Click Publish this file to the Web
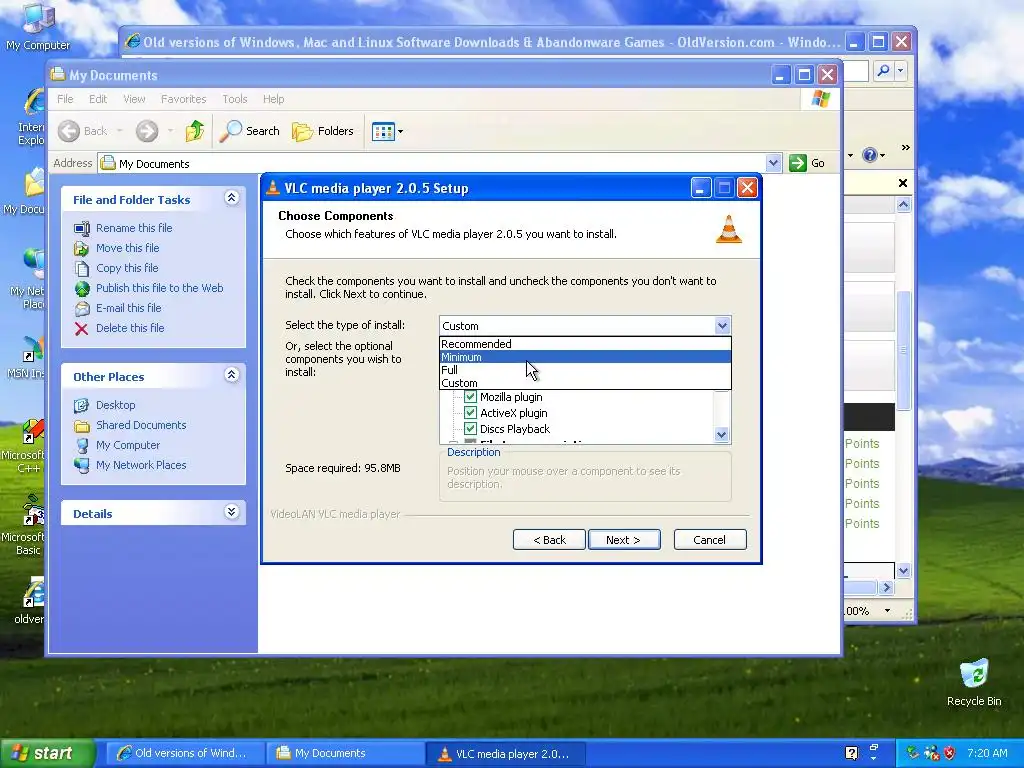Viewport: 1024px width, 768px height. tap(159, 288)
